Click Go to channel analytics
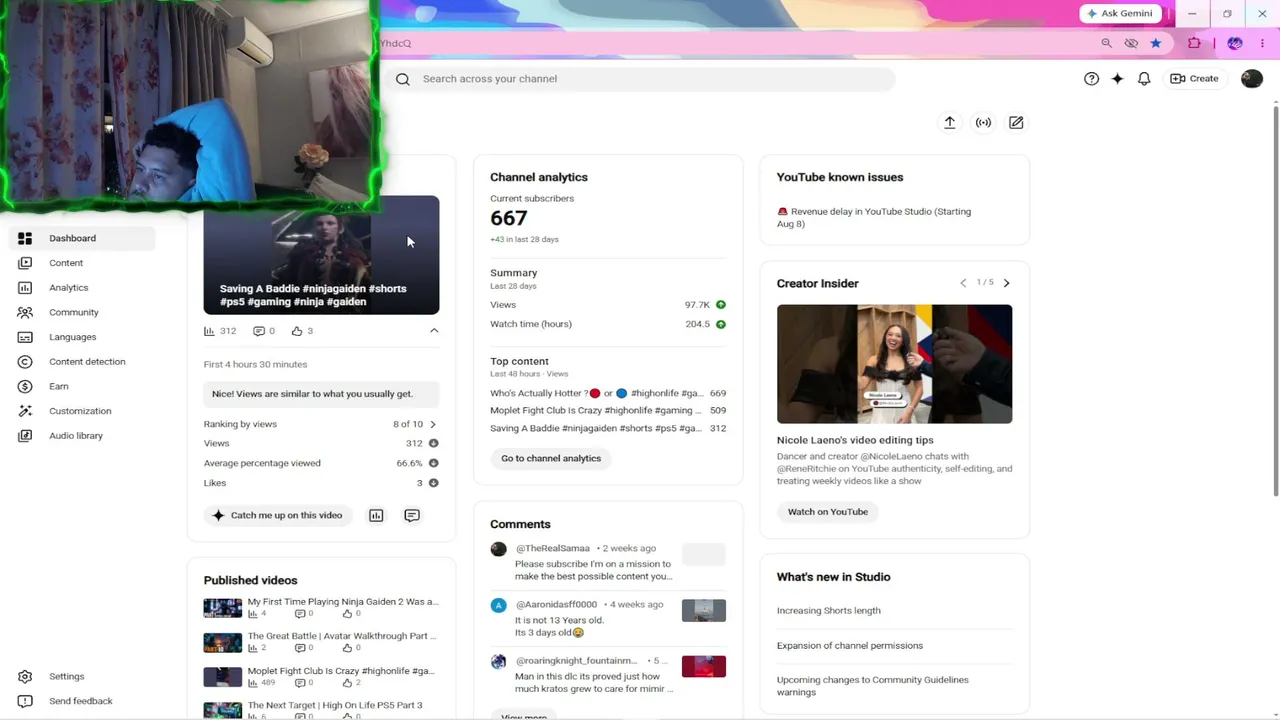This screenshot has height=720, width=1280. (x=551, y=458)
